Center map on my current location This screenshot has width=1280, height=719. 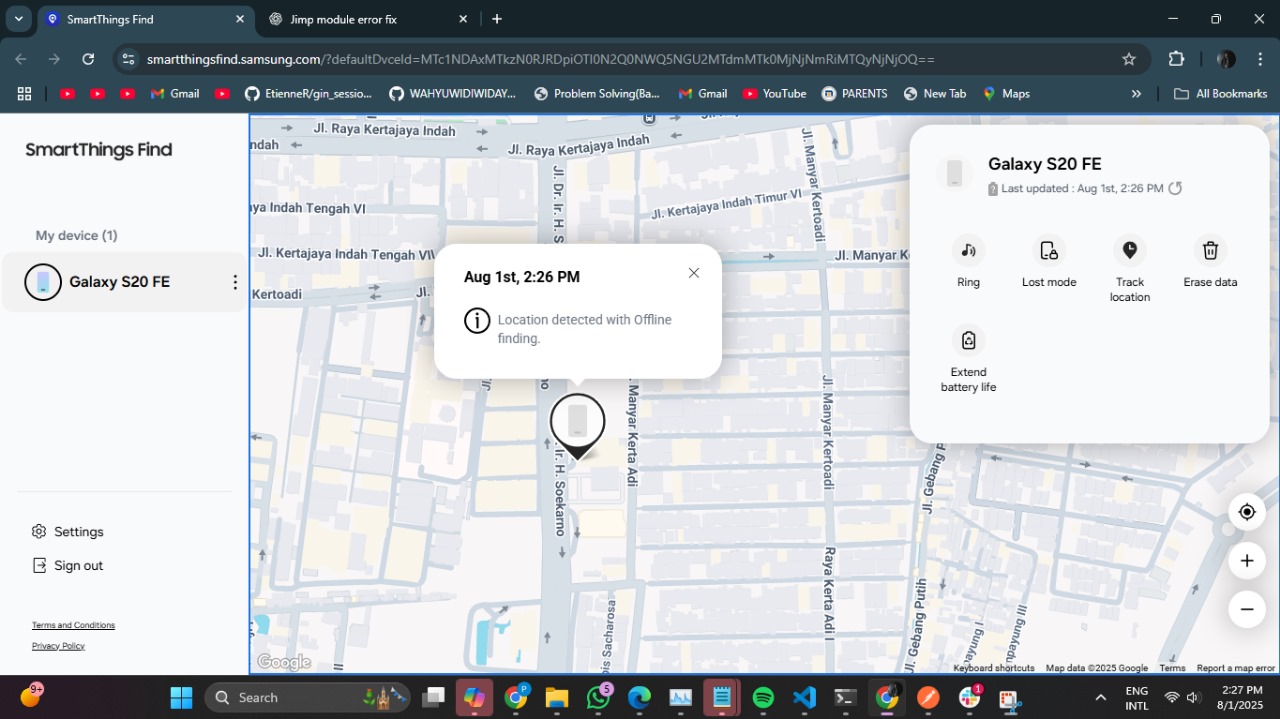tap(1246, 512)
